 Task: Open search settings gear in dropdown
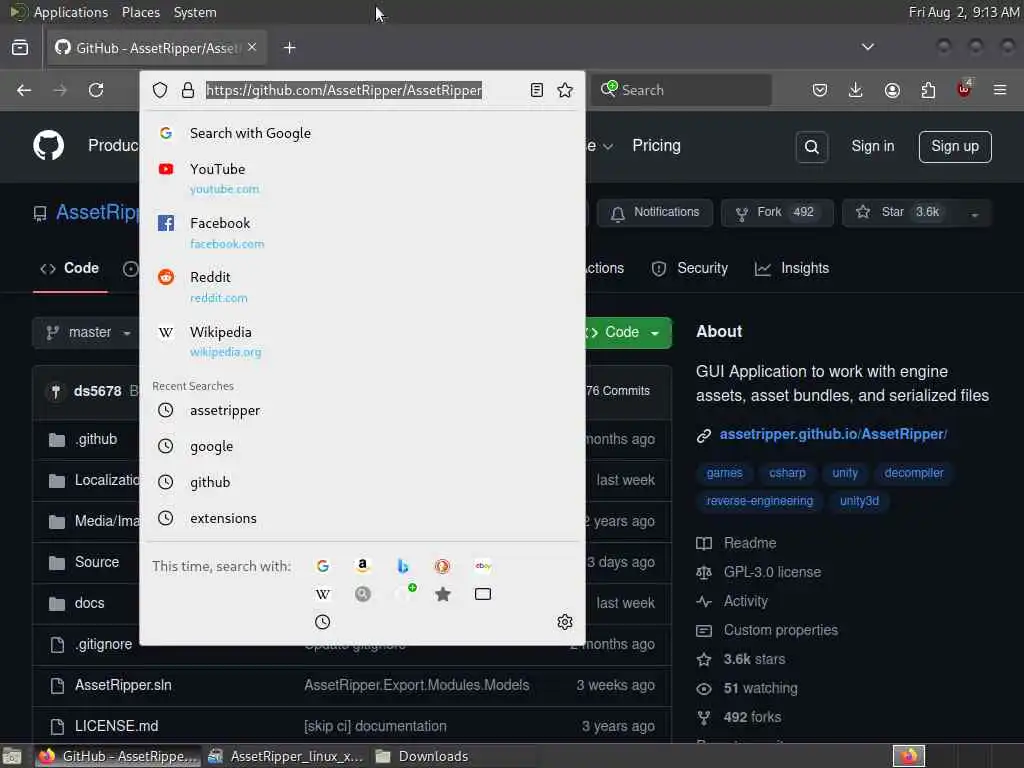[565, 622]
